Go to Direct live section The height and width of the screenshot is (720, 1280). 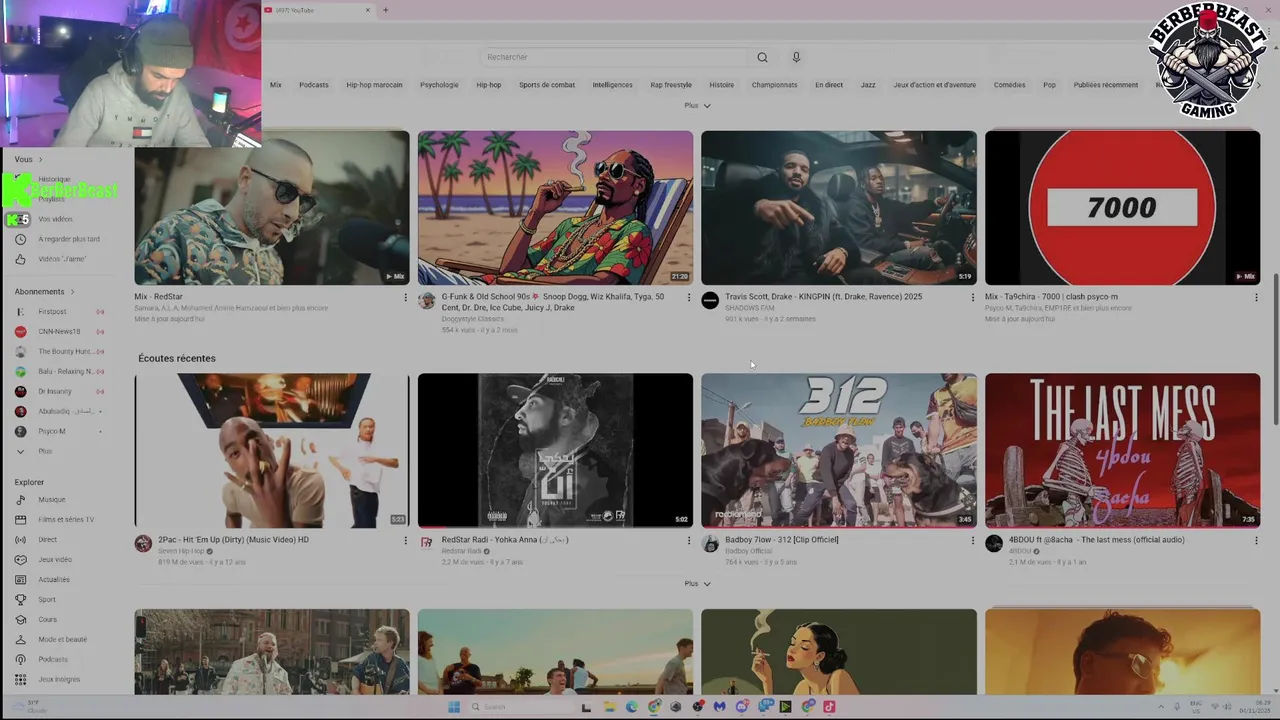tap(47, 539)
